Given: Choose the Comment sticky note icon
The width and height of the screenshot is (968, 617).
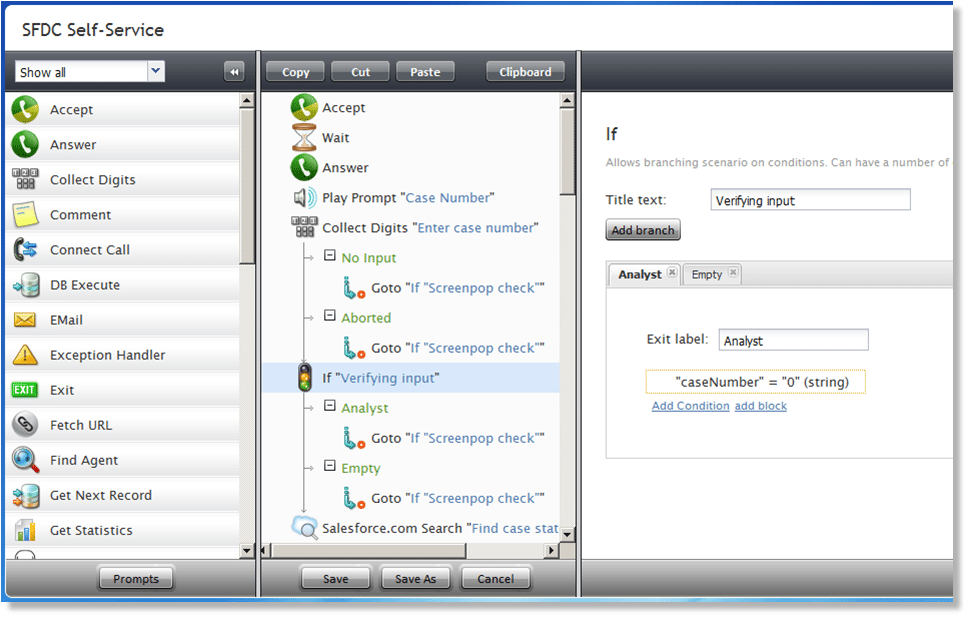Looking at the screenshot, I should click(x=25, y=214).
